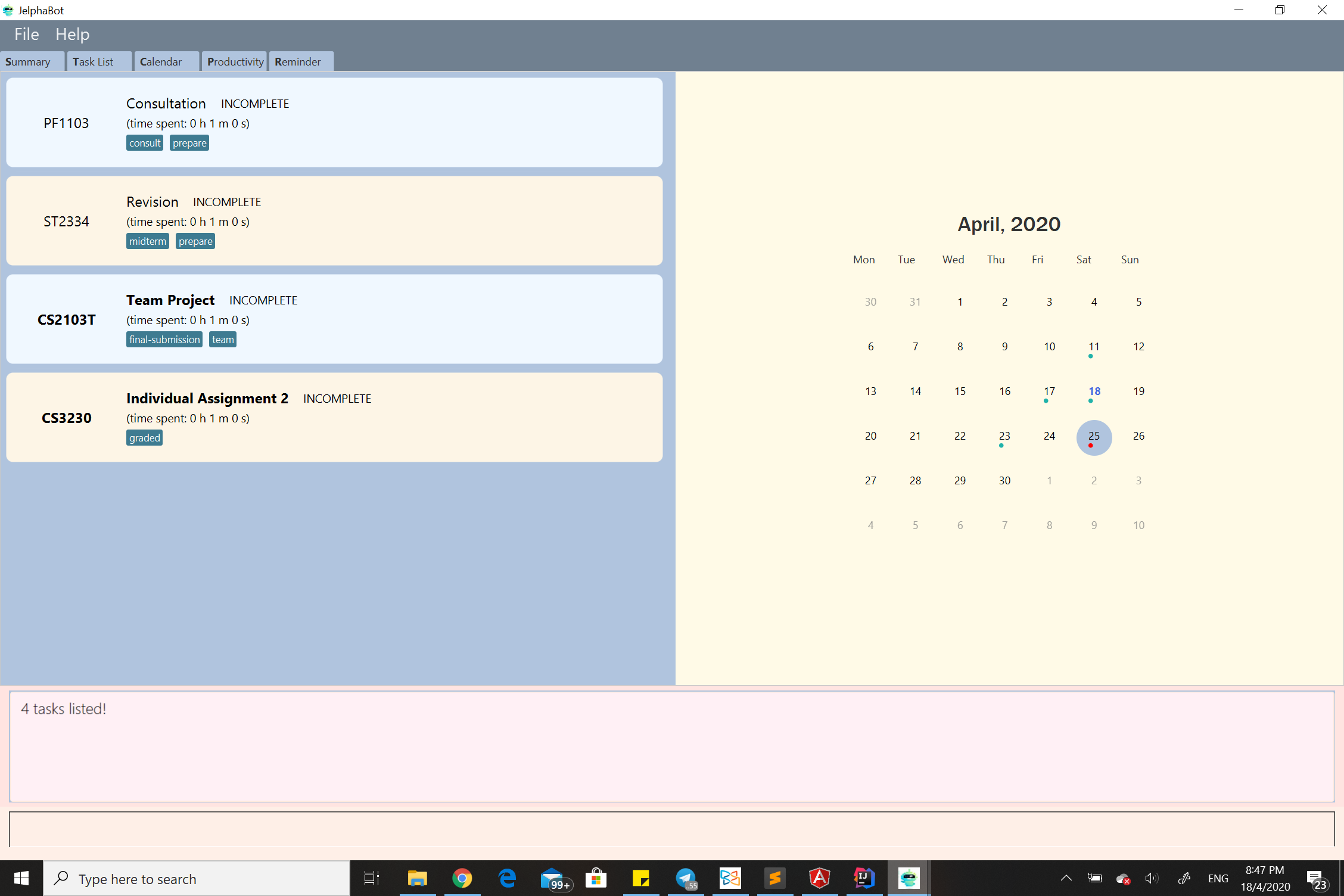Switch to the Productivity tab
Image resolution: width=1344 pixels, height=896 pixels.
235,62
